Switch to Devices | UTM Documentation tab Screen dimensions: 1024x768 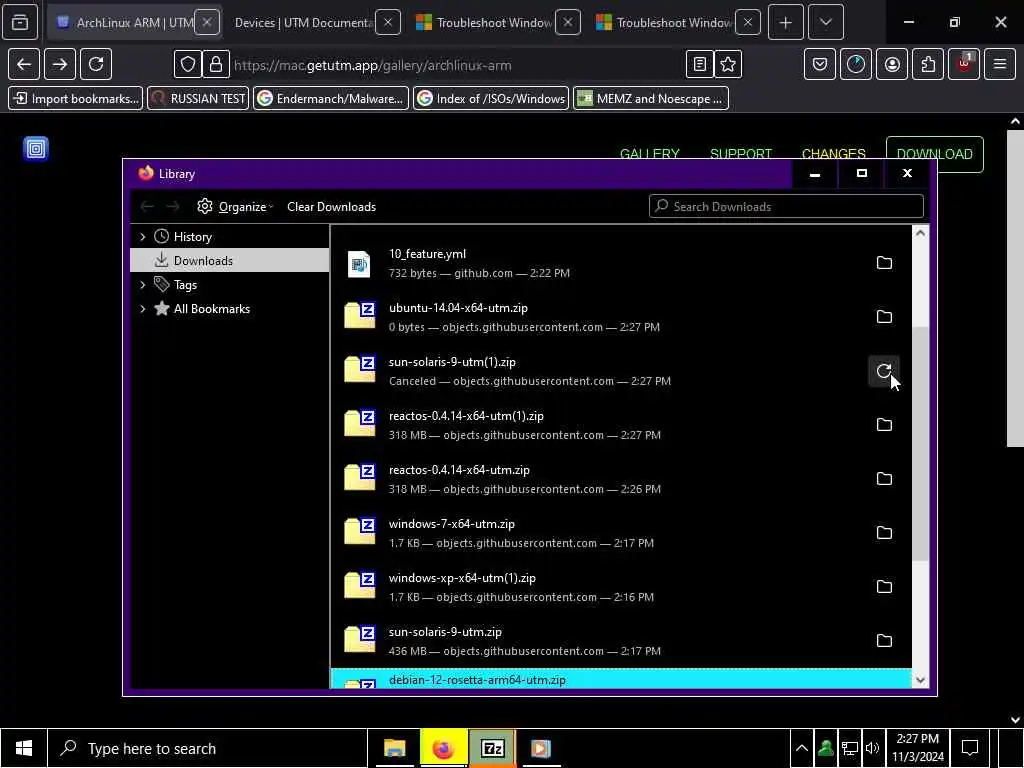[x=303, y=22]
